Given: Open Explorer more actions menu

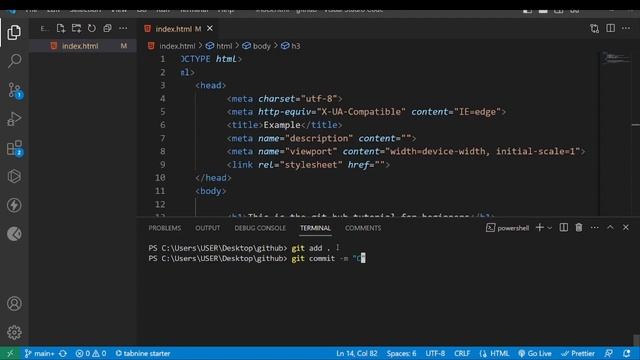Looking at the screenshot, I should click(x=123, y=29).
